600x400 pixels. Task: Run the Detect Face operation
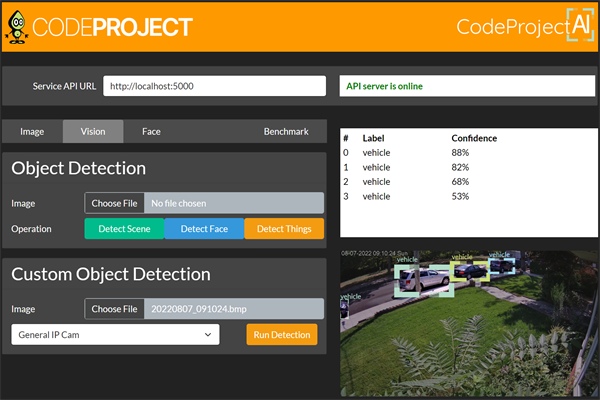coord(204,229)
